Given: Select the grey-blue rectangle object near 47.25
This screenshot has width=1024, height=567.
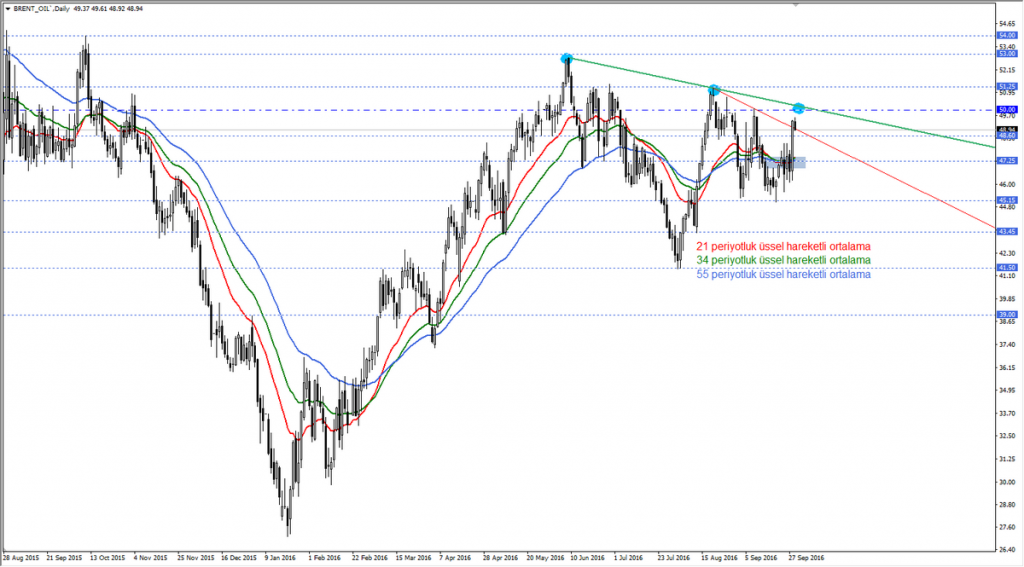Looking at the screenshot, I should (x=786, y=163).
